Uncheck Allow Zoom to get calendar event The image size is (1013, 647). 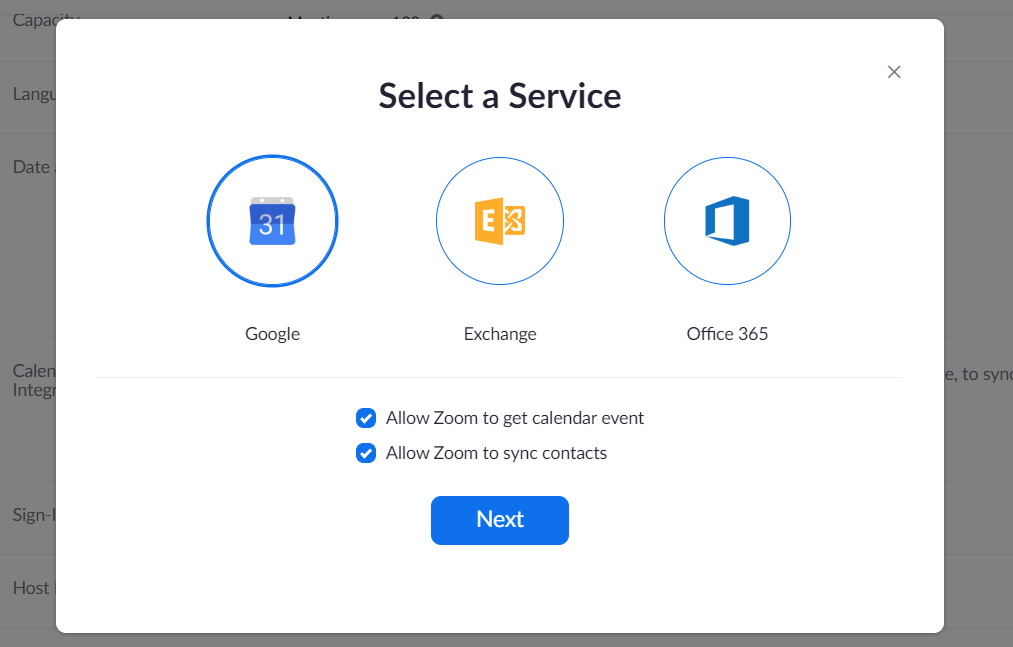[x=366, y=418]
